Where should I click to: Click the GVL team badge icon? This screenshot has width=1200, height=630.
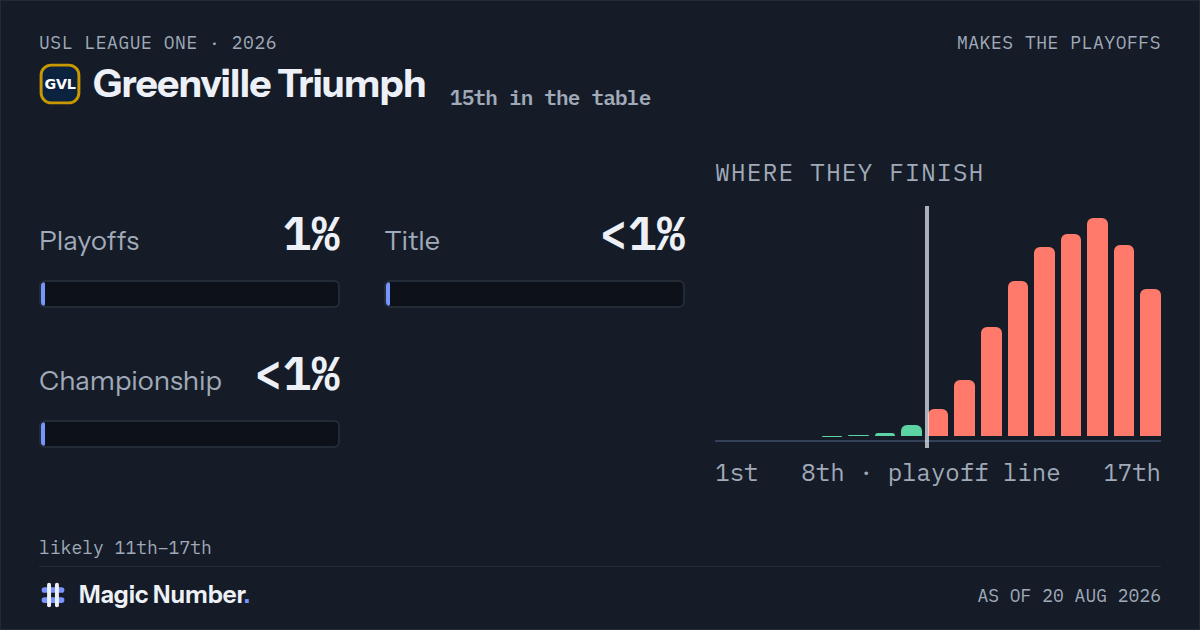click(60, 84)
